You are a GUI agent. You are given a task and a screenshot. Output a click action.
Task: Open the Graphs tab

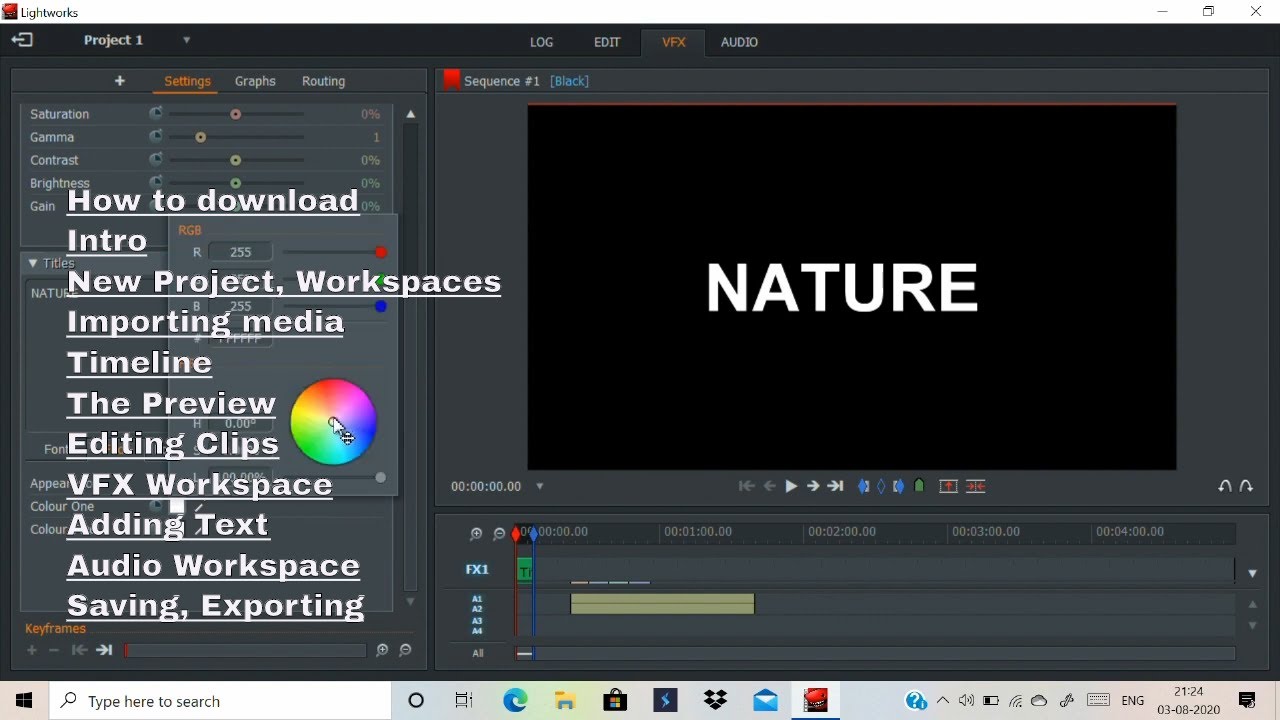[x=255, y=81]
